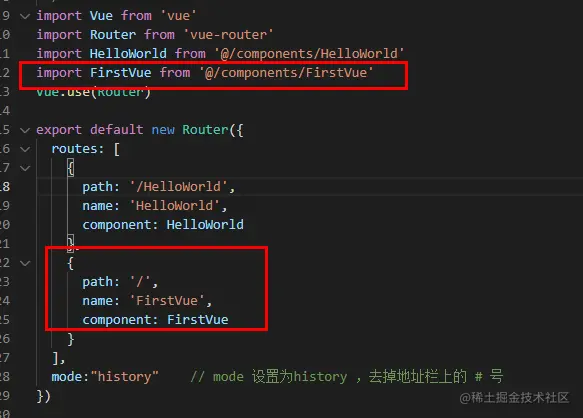
Task: Collapse the HelloWorld route object fold chevron
Action: click(x=25, y=168)
